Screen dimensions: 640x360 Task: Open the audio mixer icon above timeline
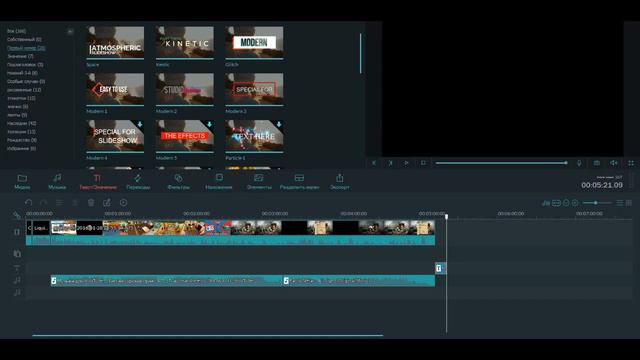pyautogui.click(x=546, y=203)
